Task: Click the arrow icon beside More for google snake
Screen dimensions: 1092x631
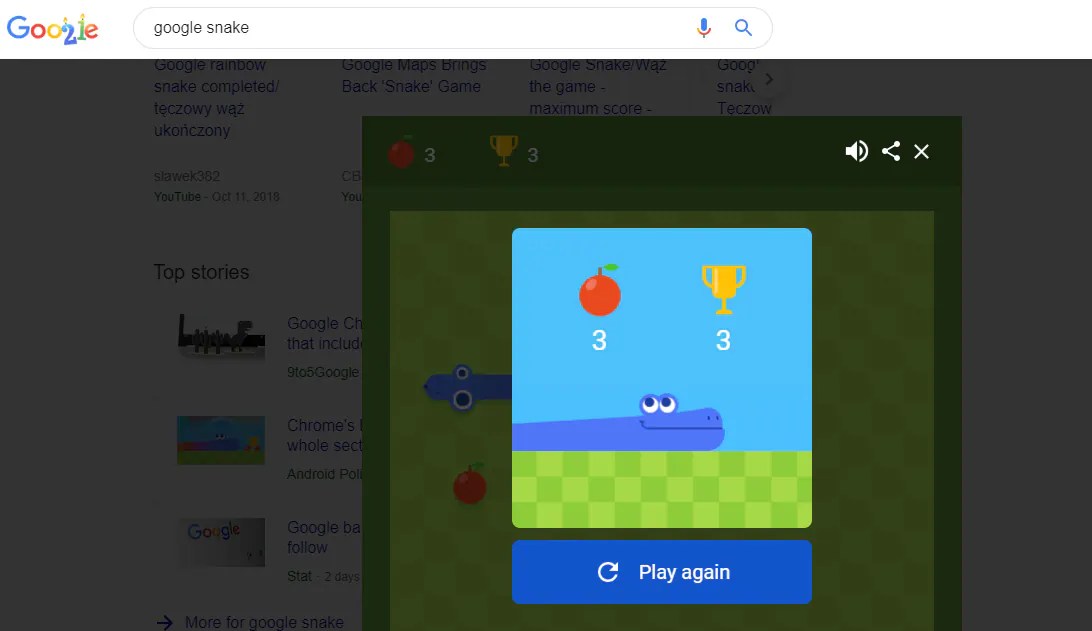Action: tap(164, 622)
